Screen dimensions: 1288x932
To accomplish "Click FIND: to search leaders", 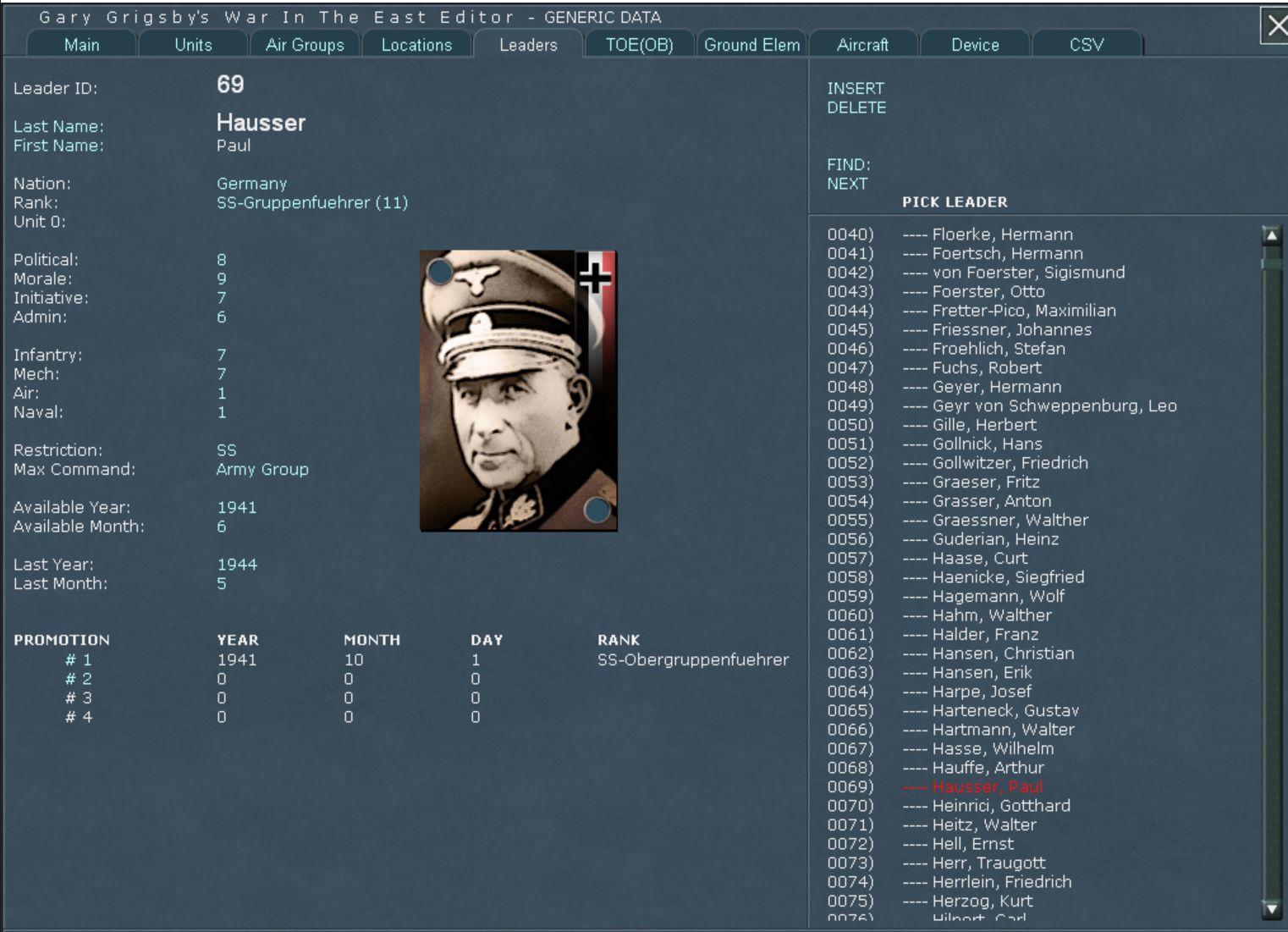I will 849,164.
